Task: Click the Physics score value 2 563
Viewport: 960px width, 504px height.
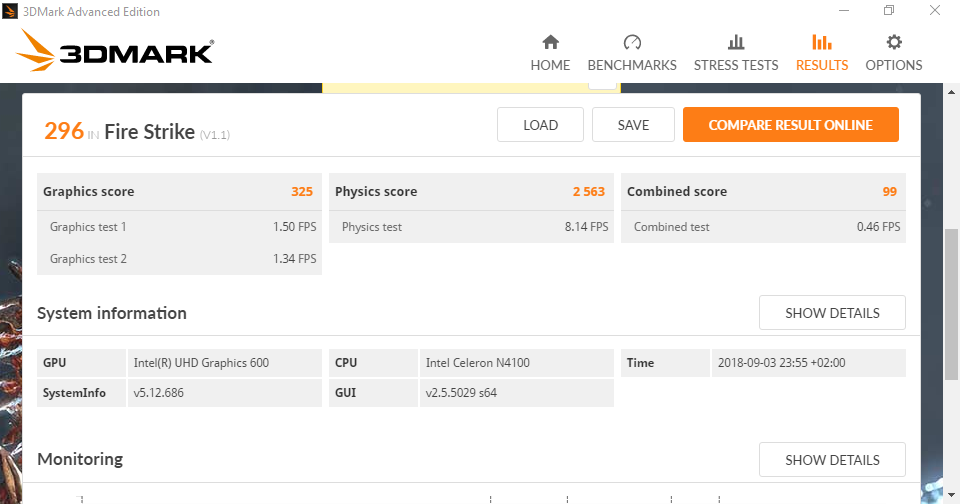Action: click(x=589, y=192)
